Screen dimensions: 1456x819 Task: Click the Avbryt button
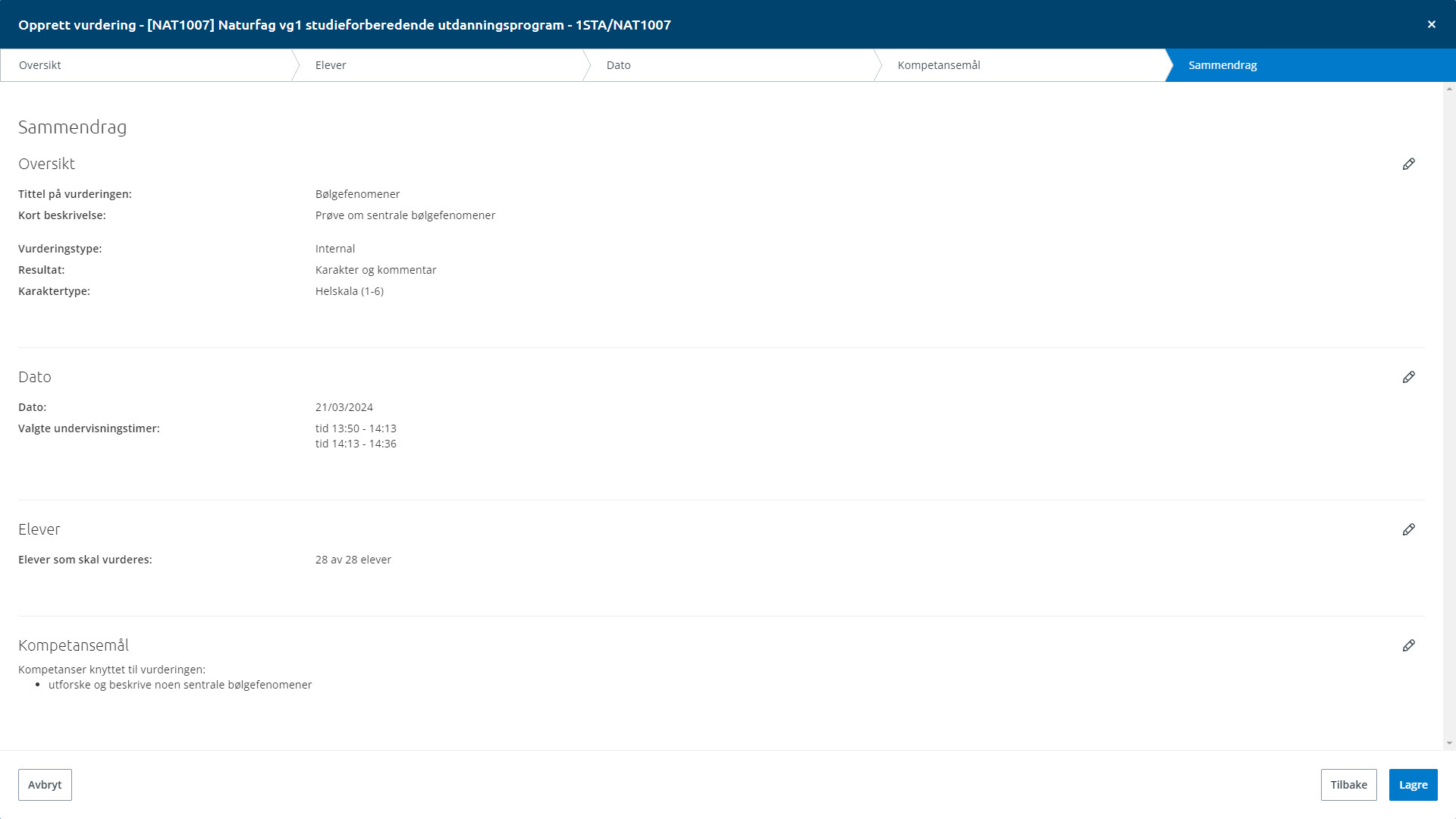pyautogui.click(x=45, y=785)
